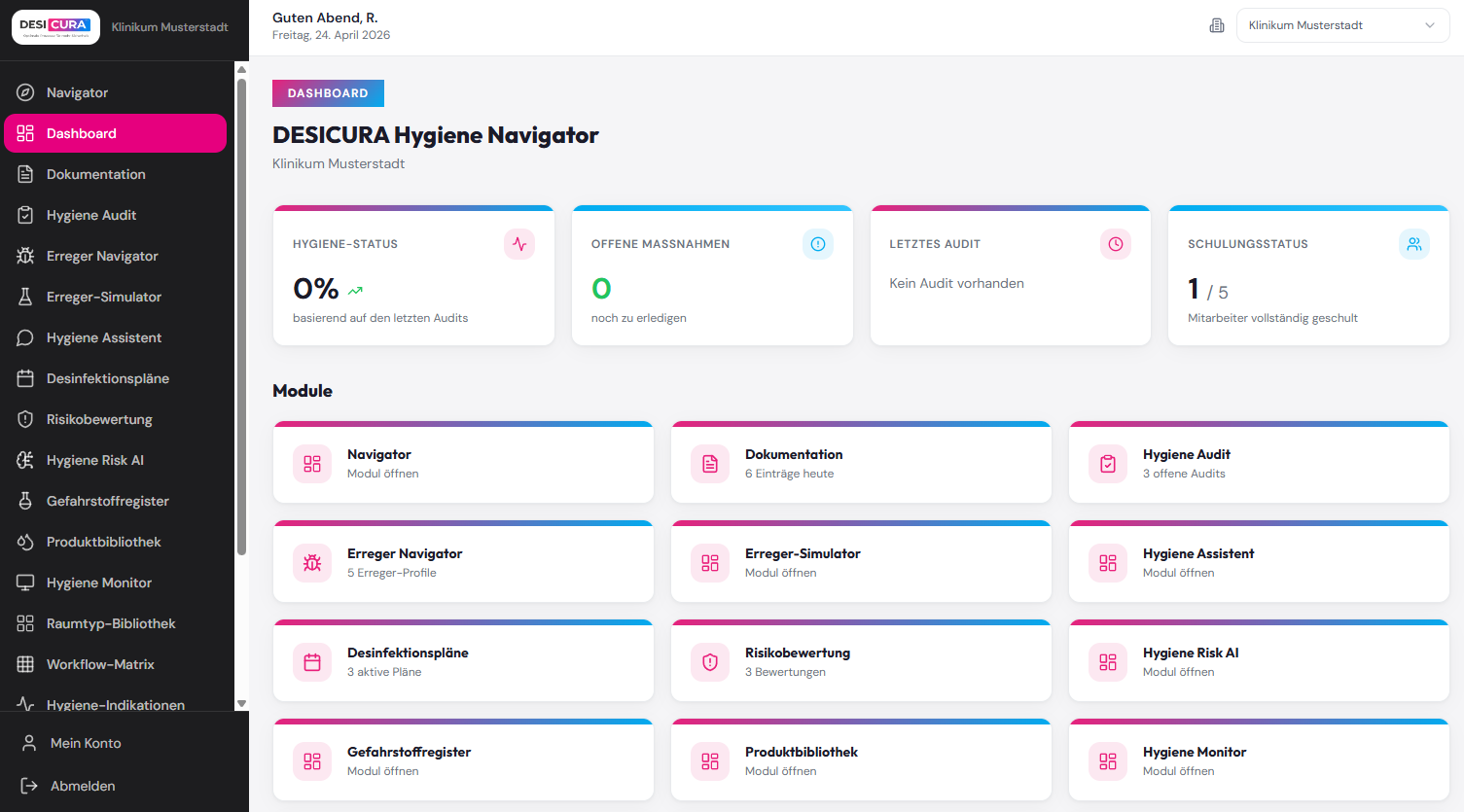Screen dimensions: 1464x812
Task: Open Gefahrstoffregister from the sidebar
Action: [115, 501]
